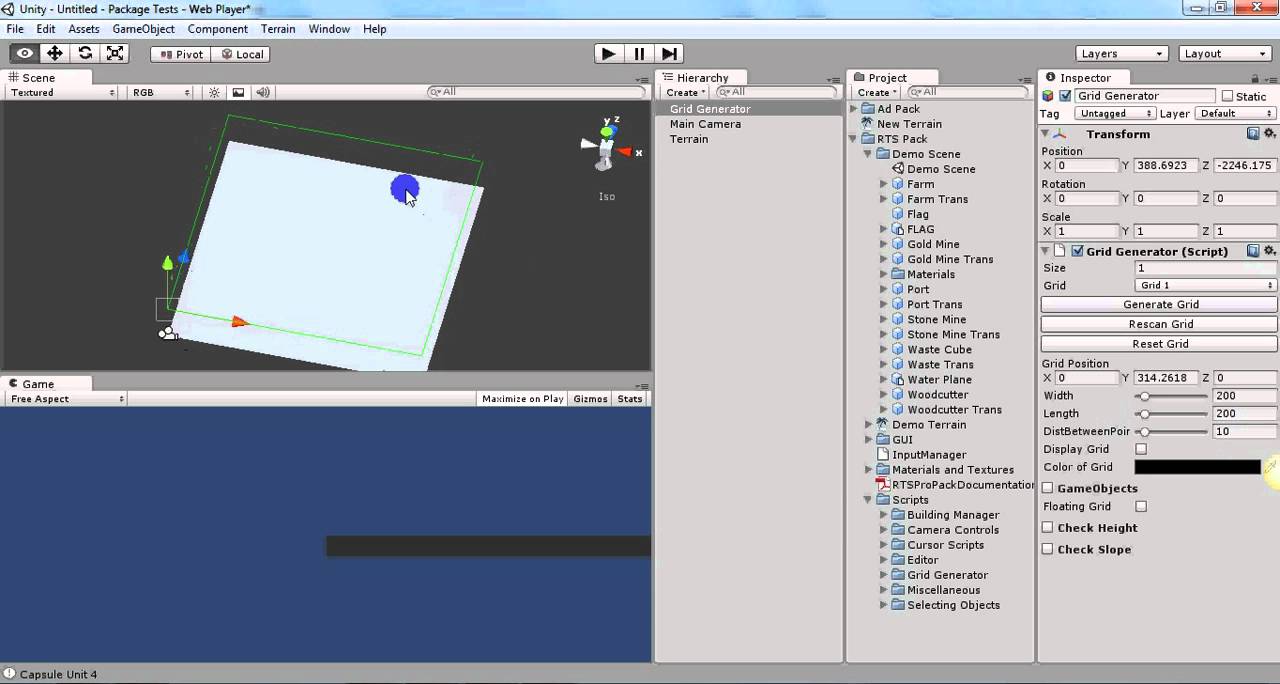The width and height of the screenshot is (1280, 684).
Task: Toggle Pivot handle position mode
Action: tap(180, 54)
